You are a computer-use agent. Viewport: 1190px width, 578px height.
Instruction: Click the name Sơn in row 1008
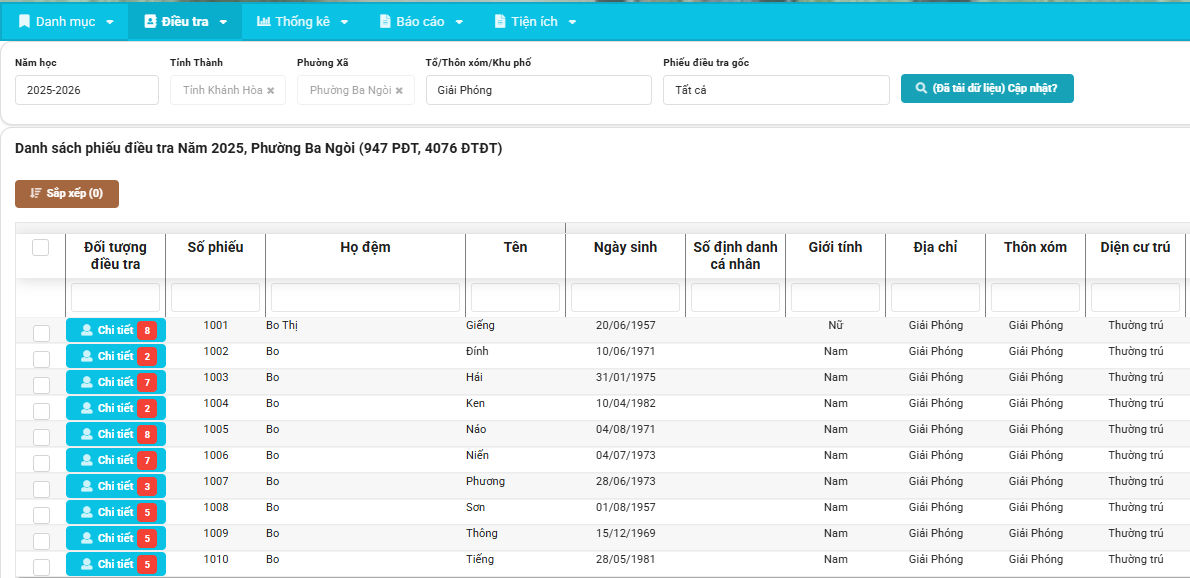click(475, 507)
